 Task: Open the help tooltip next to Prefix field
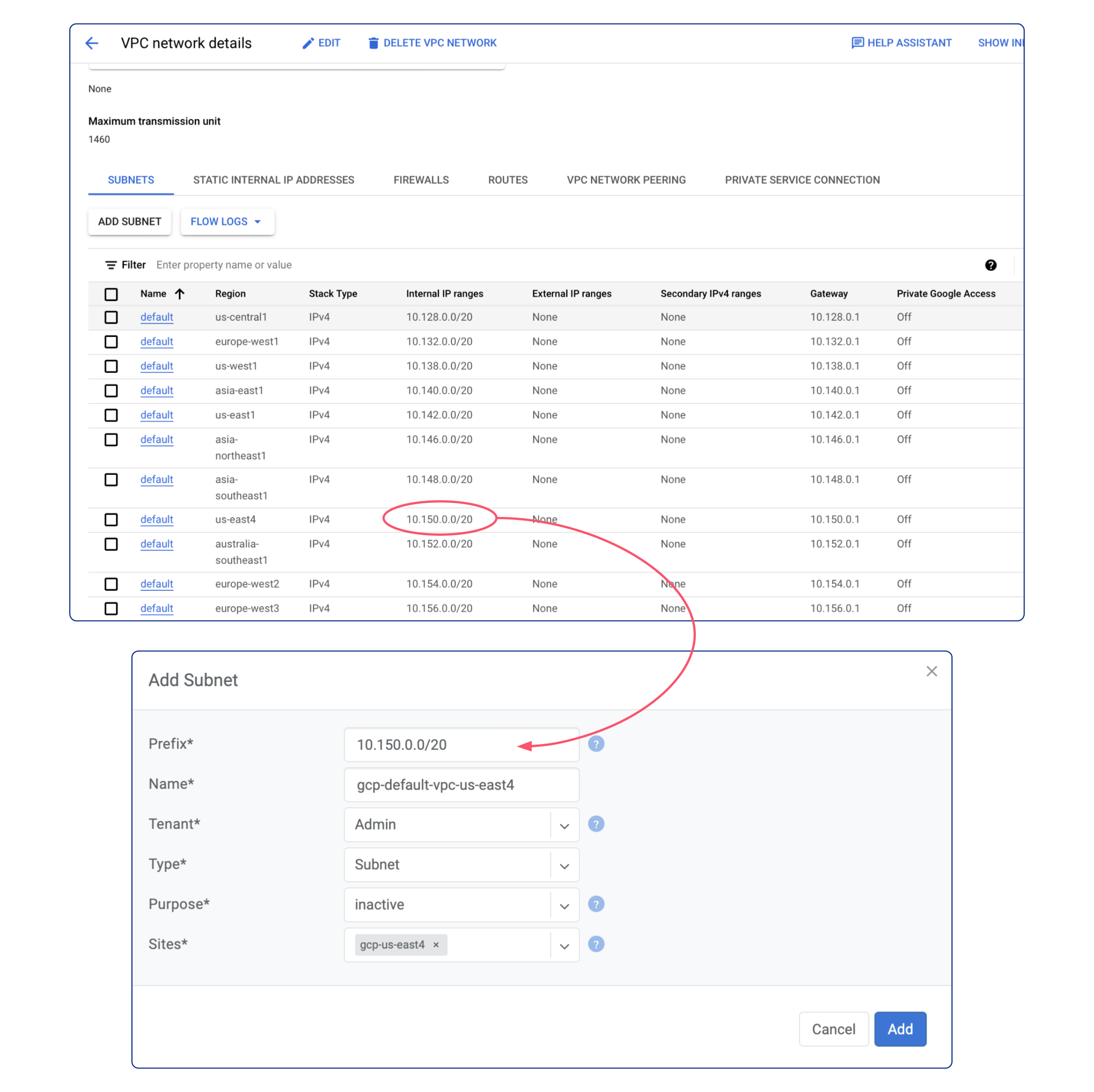tap(596, 744)
